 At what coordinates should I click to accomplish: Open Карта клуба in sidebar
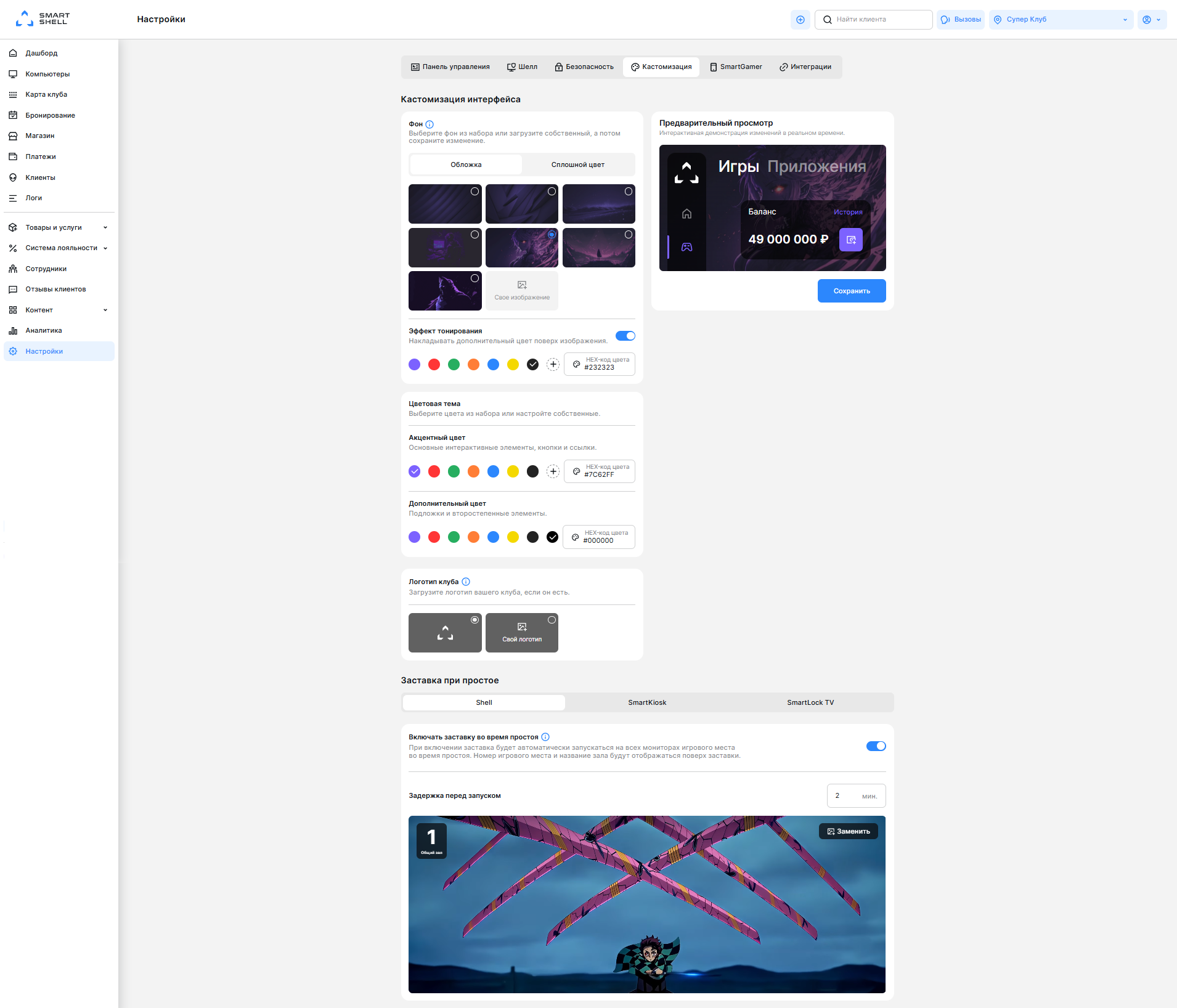(59, 94)
